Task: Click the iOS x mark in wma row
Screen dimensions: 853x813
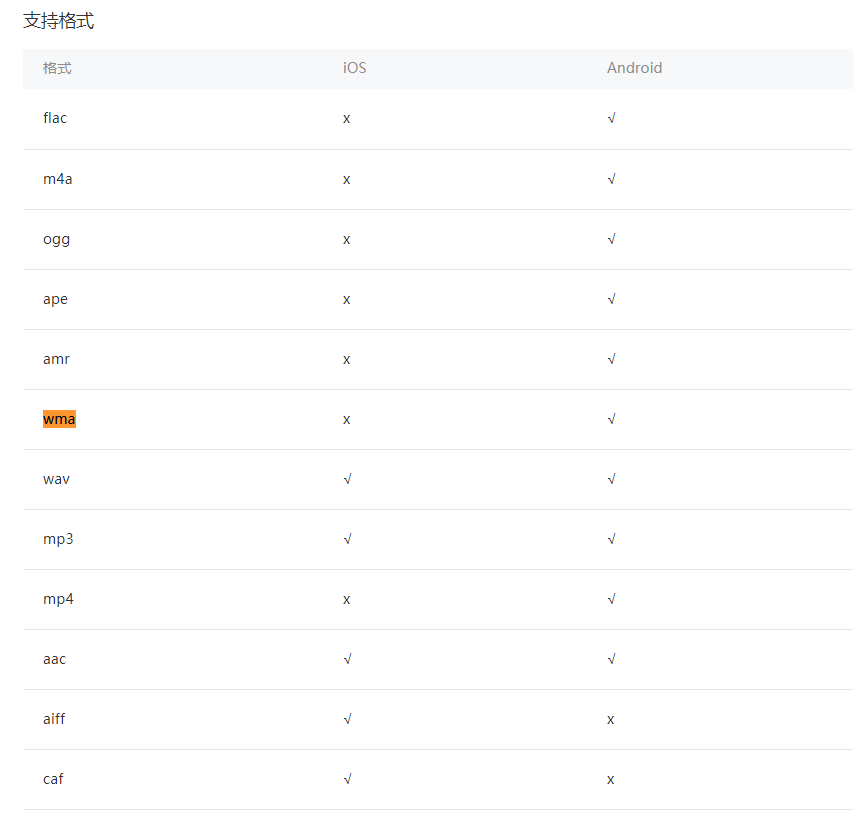Action: (347, 420)
